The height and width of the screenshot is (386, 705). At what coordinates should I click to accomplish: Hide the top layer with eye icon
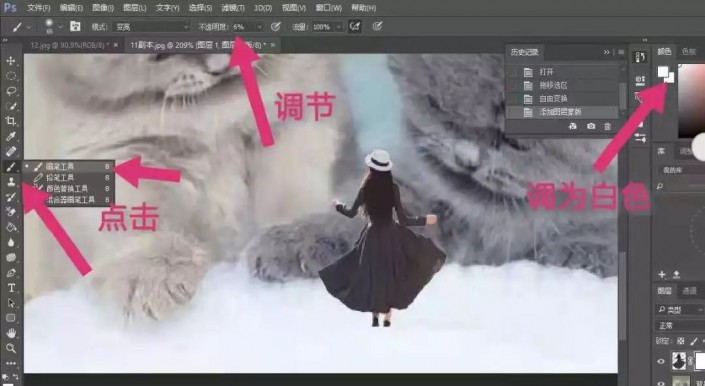pyautogui.click(x=661, y=361)
